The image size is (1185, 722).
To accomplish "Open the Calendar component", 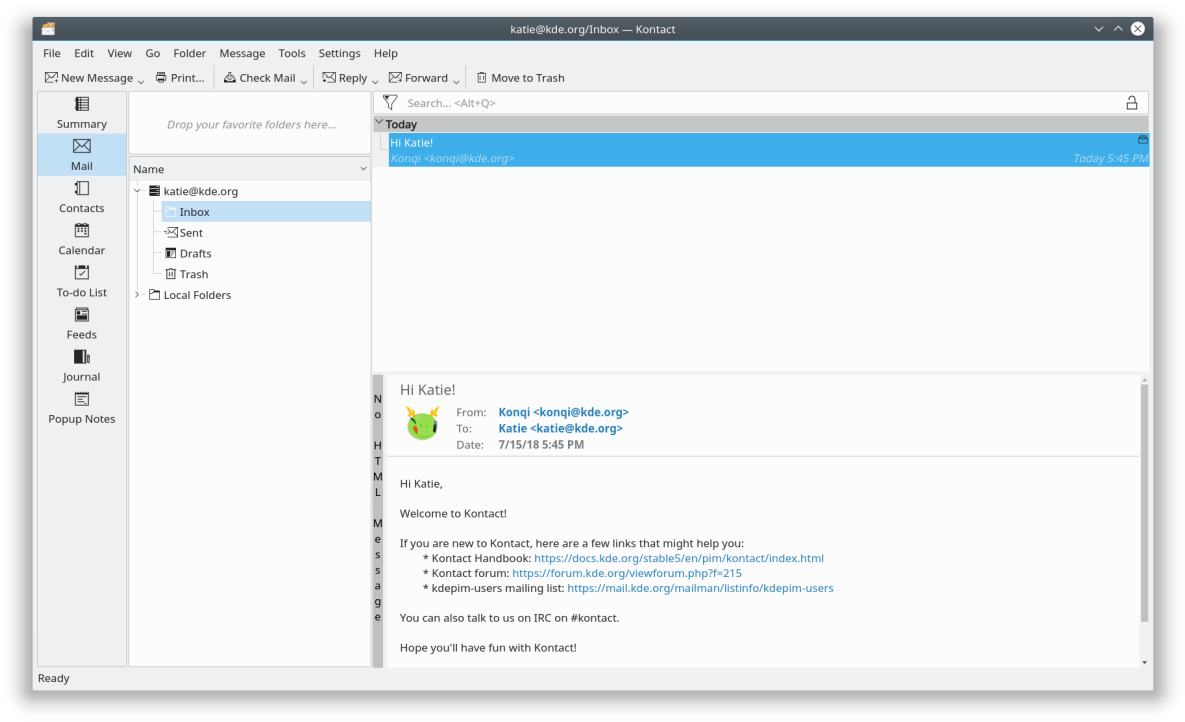I will (82, 240).
